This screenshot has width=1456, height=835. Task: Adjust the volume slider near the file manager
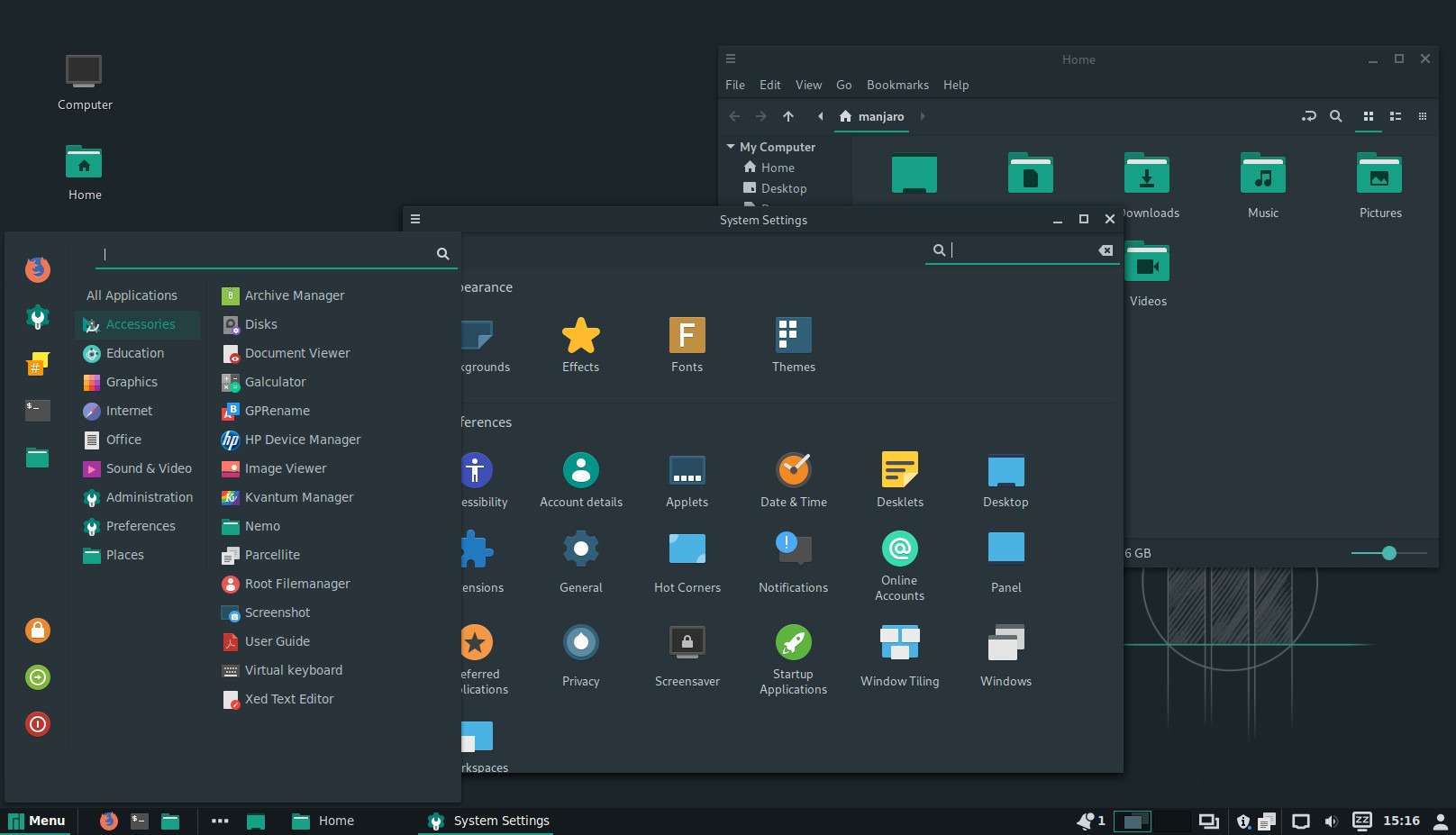tap(1388, 552)
